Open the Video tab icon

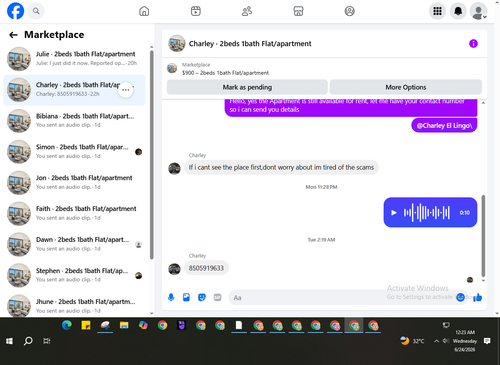coord(196,11)
